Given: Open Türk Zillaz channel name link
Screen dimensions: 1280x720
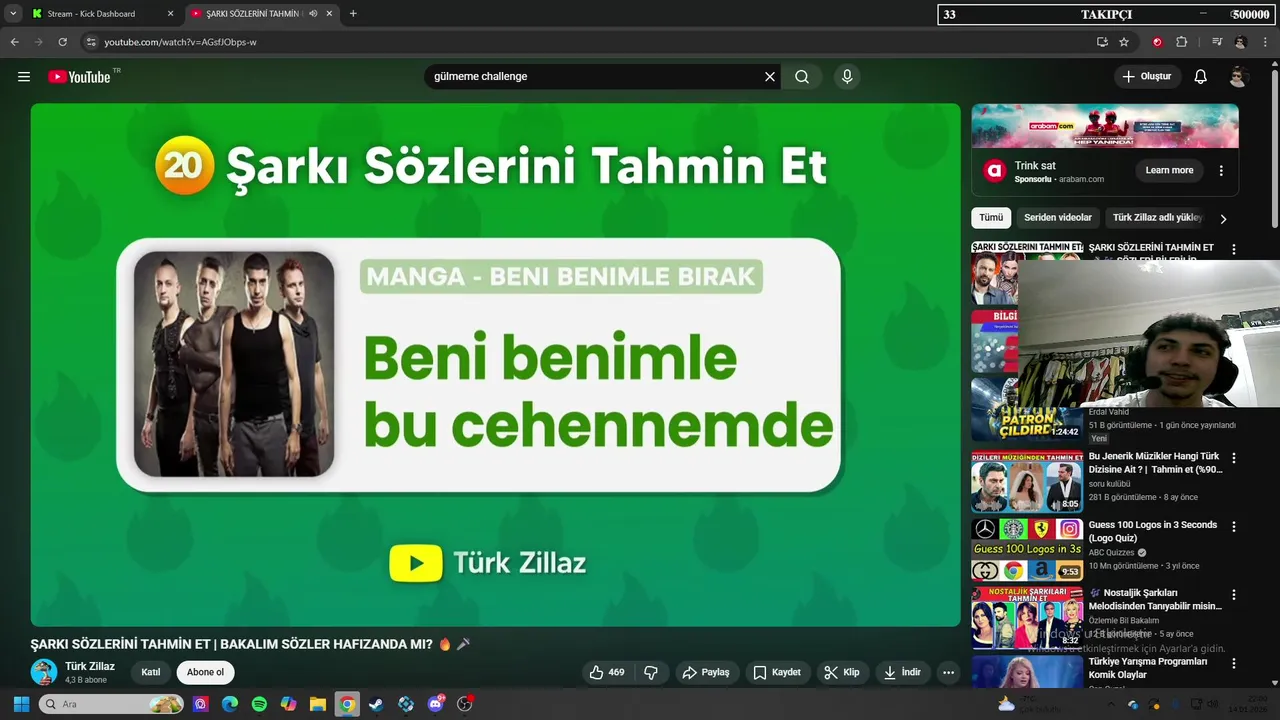Looking at the screenshot, I should coord(90,667).
